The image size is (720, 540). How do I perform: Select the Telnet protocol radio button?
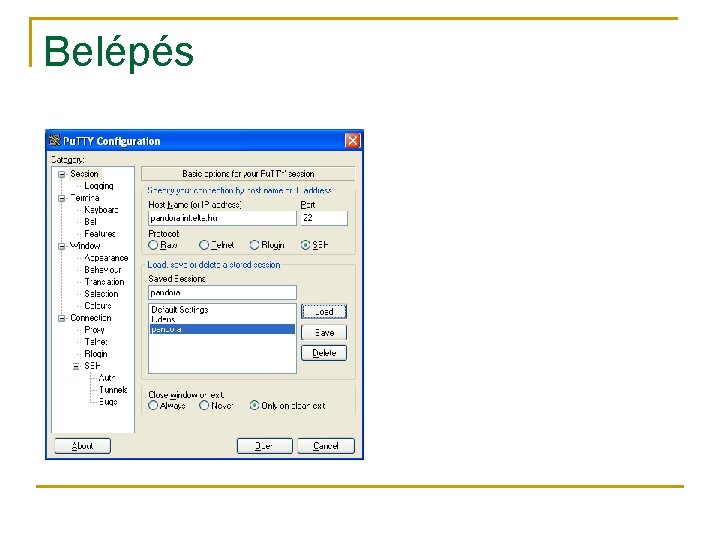(x=204, y=245)
